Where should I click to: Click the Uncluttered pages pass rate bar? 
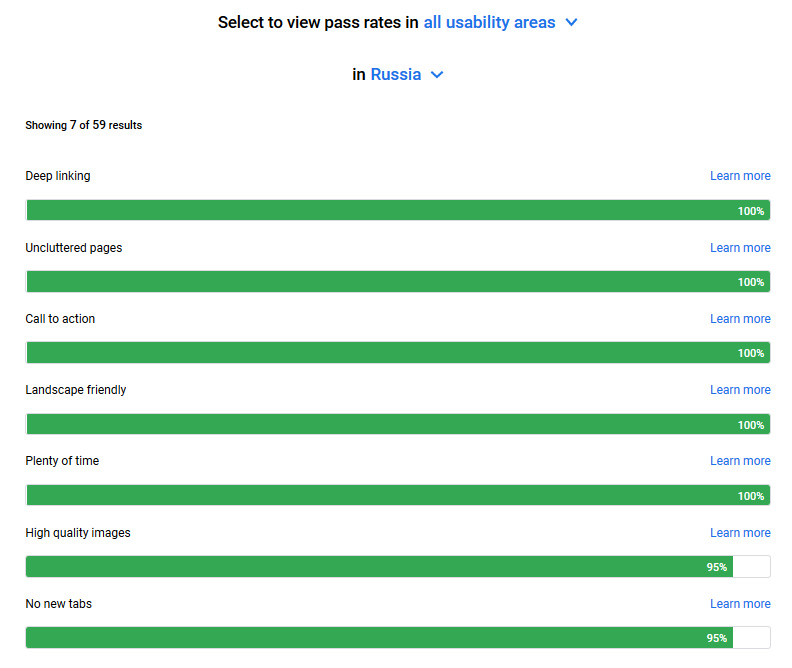[x=398, y=282]
